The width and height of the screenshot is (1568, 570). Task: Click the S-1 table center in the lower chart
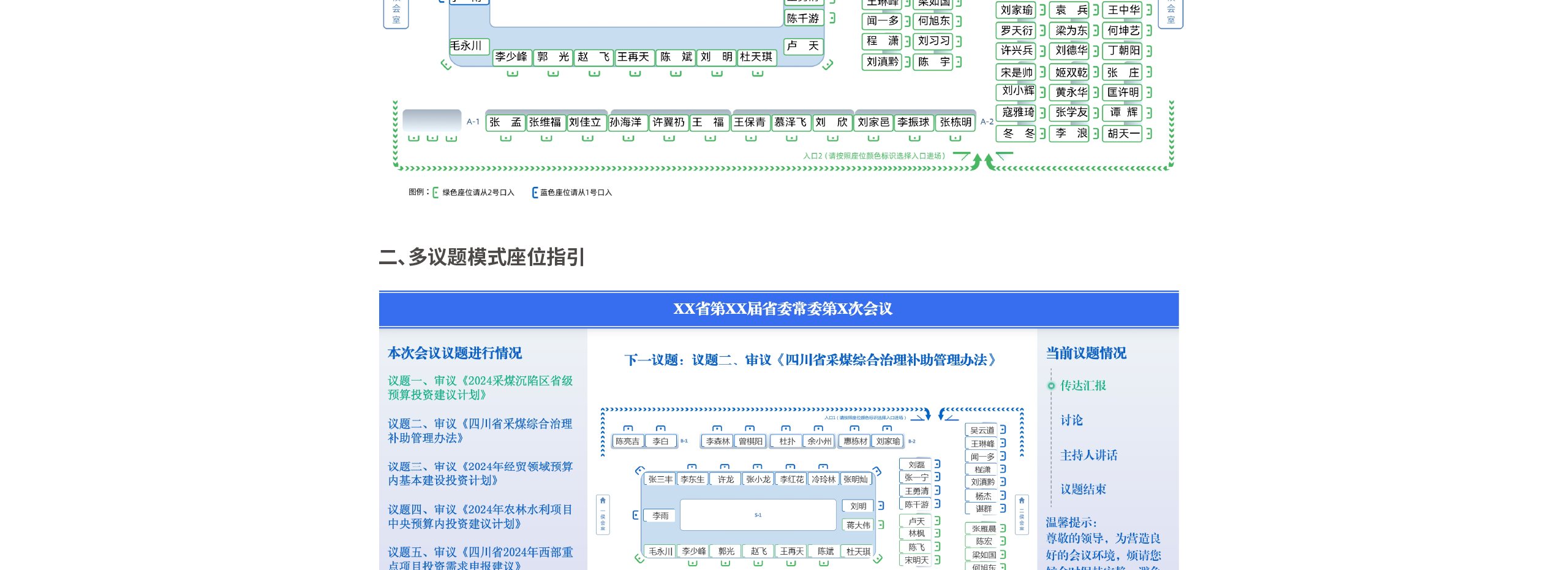pos(758,515)
